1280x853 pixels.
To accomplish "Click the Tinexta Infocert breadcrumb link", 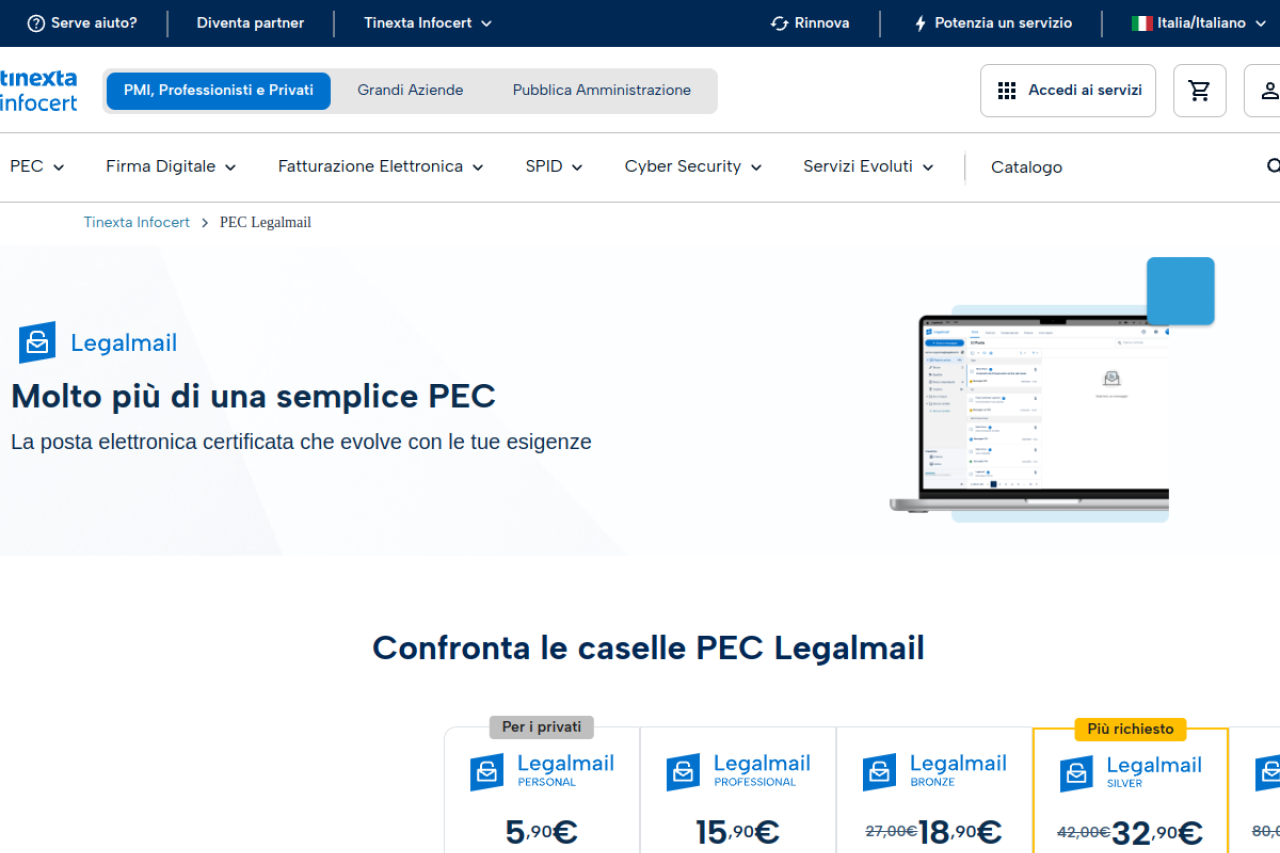I will coord(136,222).
